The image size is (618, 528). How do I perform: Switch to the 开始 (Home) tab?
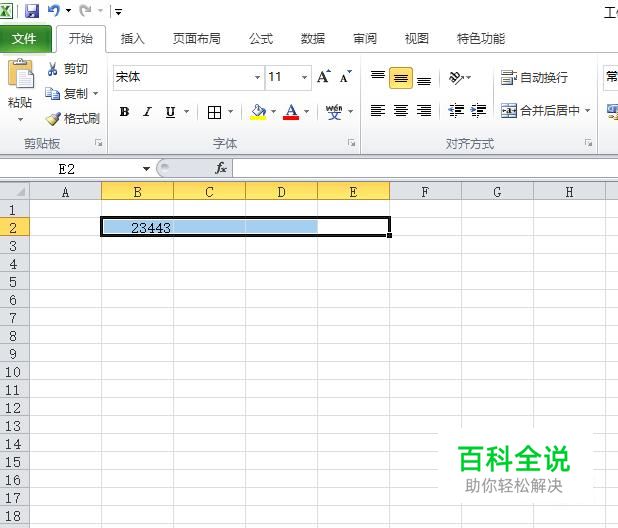[81, 39]
